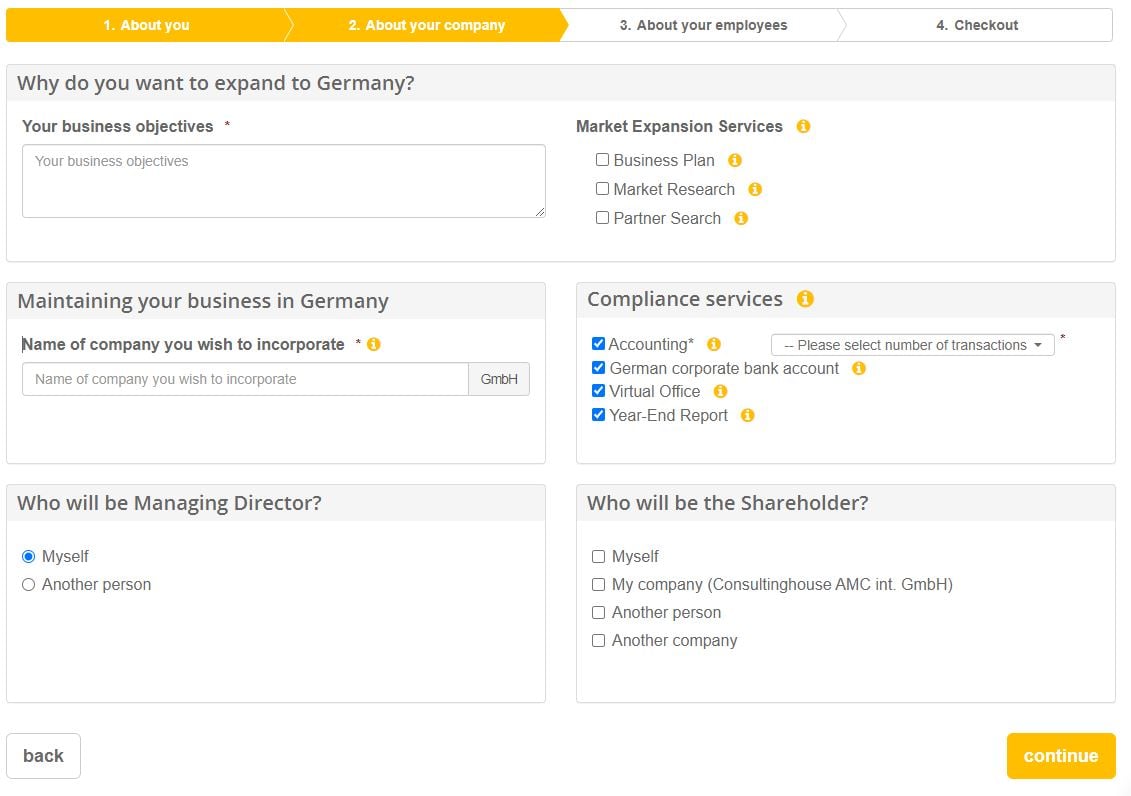Image resolution: width=1131 pixels, height=796 pixels.
Task: Go to step 1. About you
Action: tap(146, 25)
